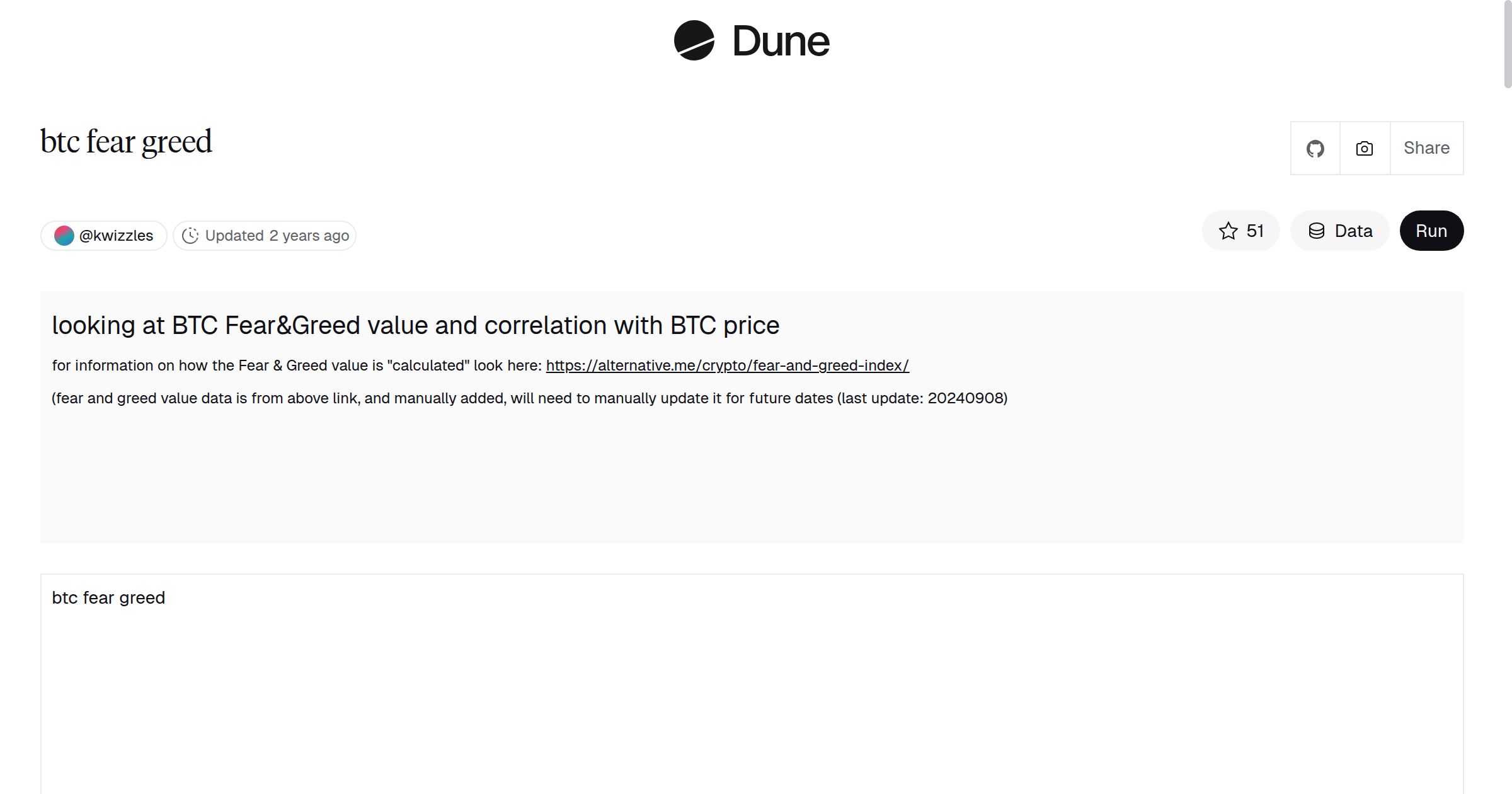1512x794 pixels.
Task: Open the Data panel
Action: coord(1340,231)
